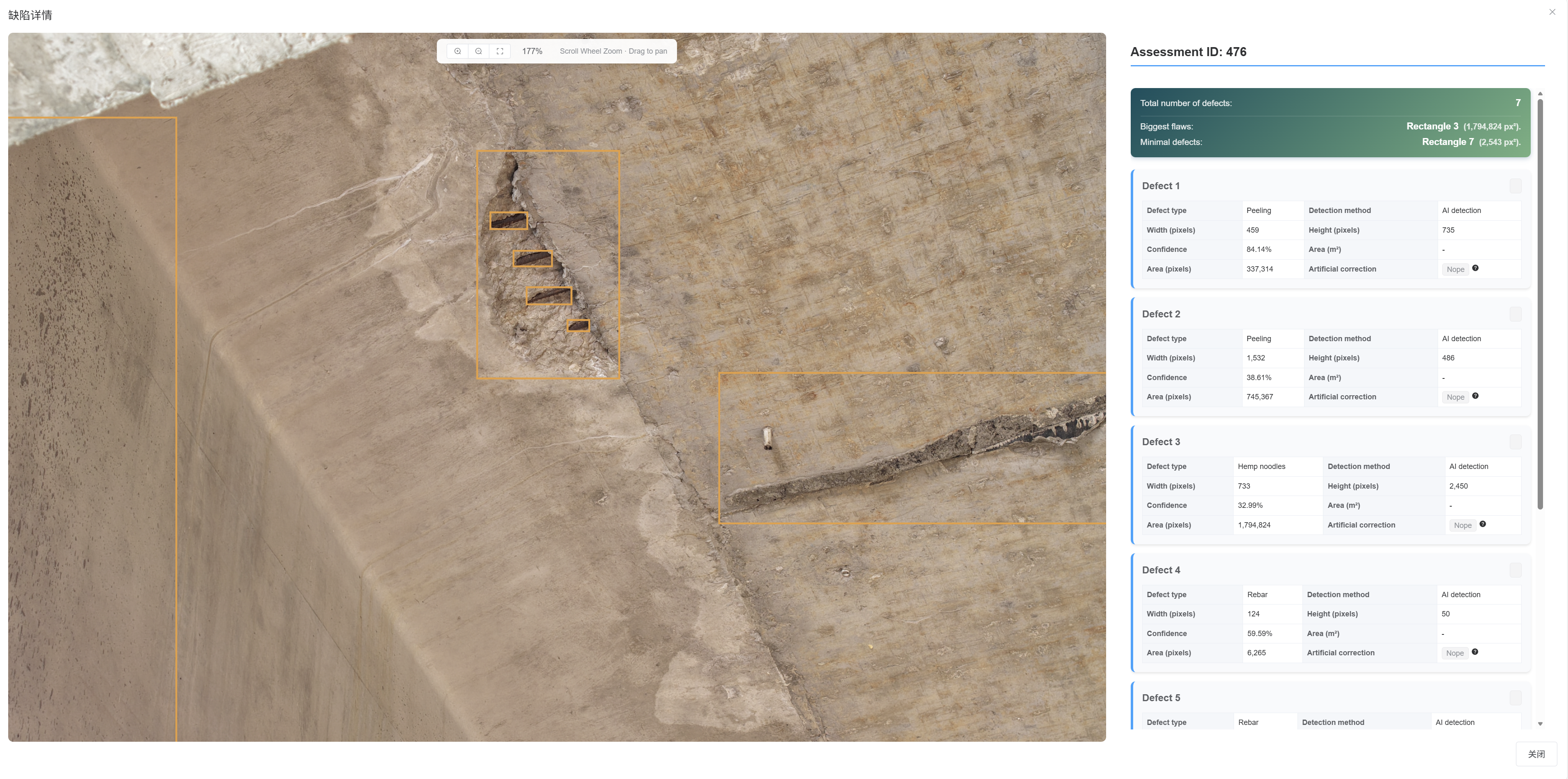The image size is (1568, 779).
Task: Open help icon beside Defect 2 correction
Action: [x=1475, y=396]
